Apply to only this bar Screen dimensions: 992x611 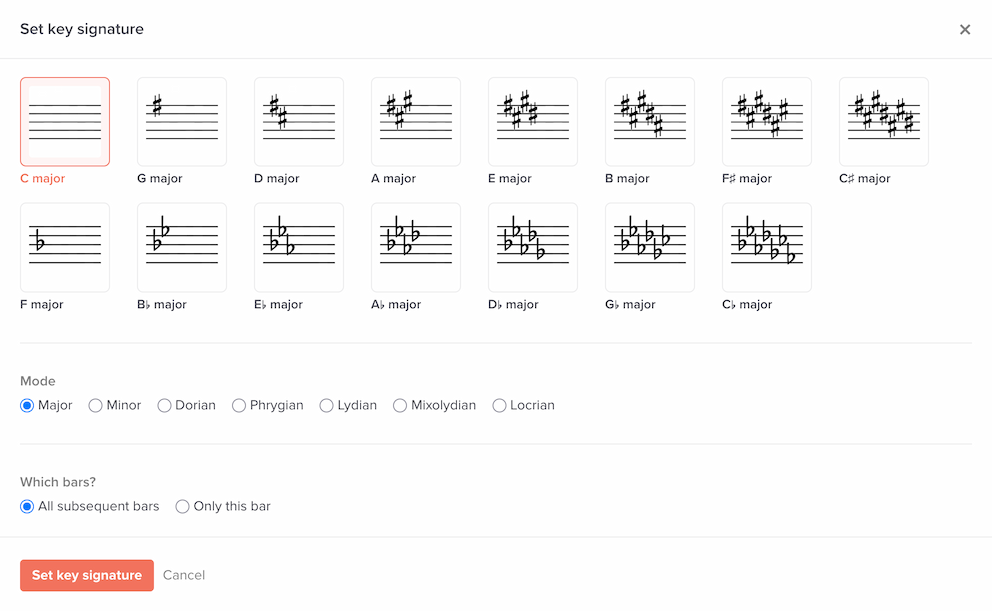click(183, 507)
